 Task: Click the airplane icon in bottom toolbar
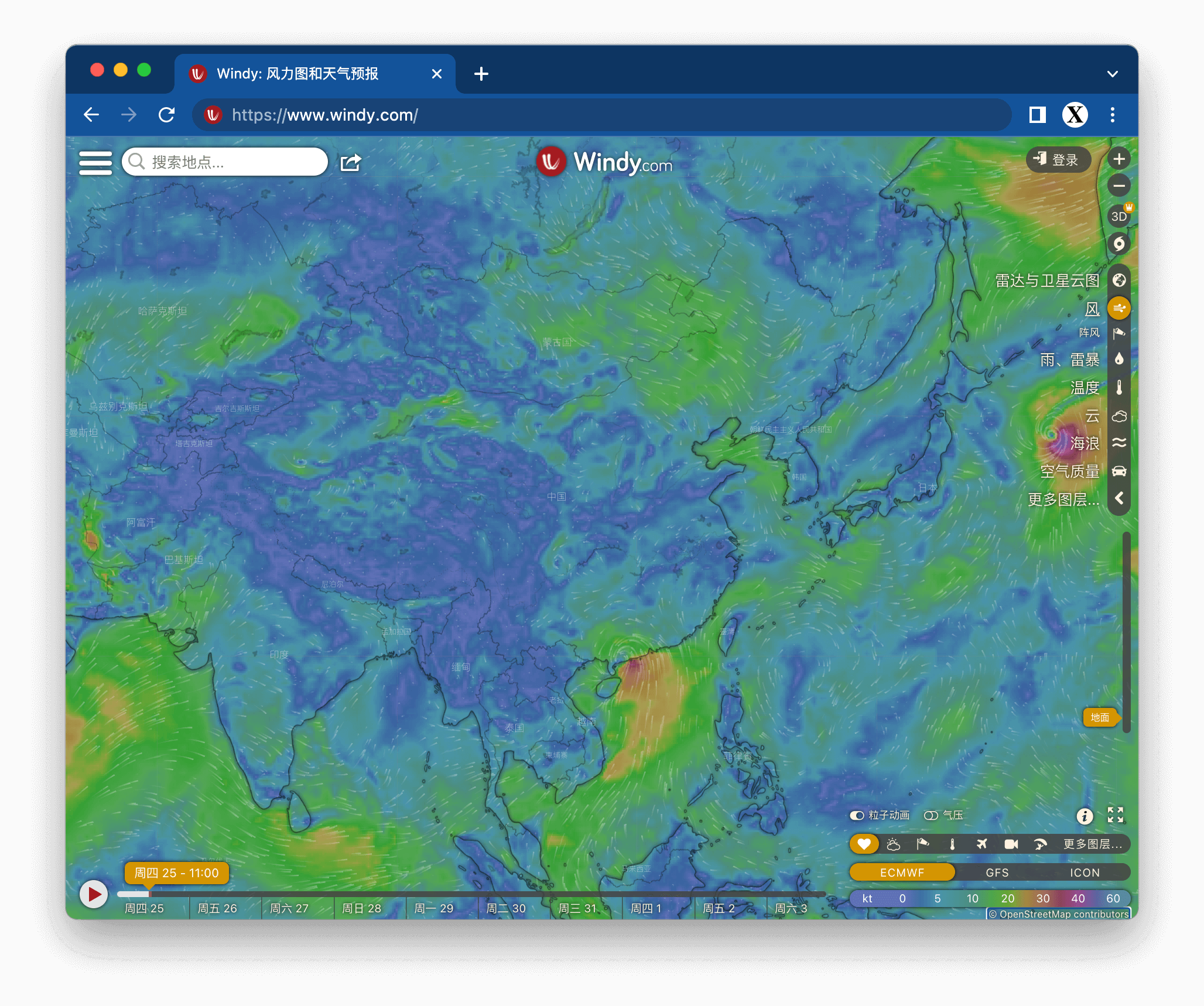[981, 844]
